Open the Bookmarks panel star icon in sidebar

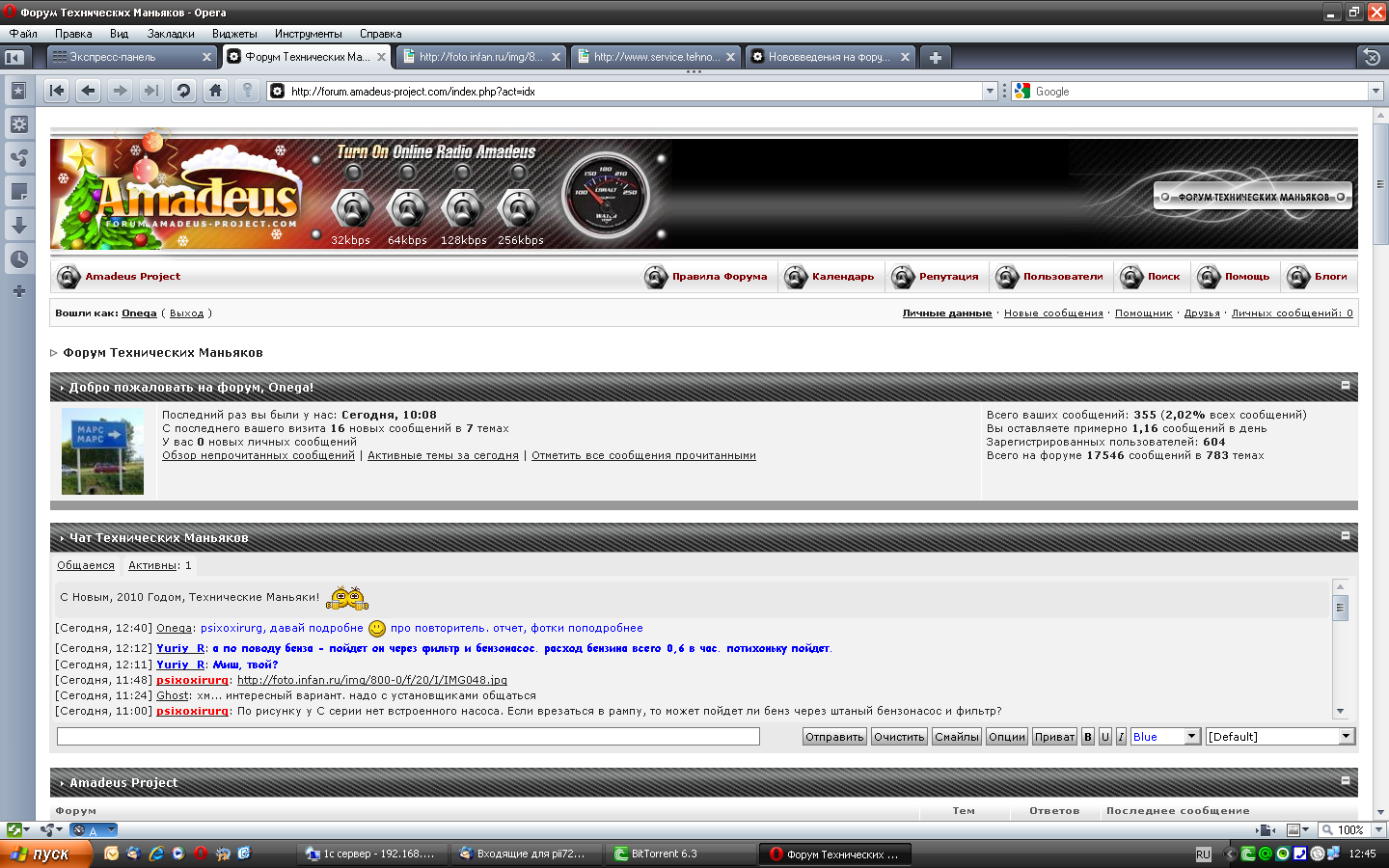pyautogui.click(x=18, y=91)
